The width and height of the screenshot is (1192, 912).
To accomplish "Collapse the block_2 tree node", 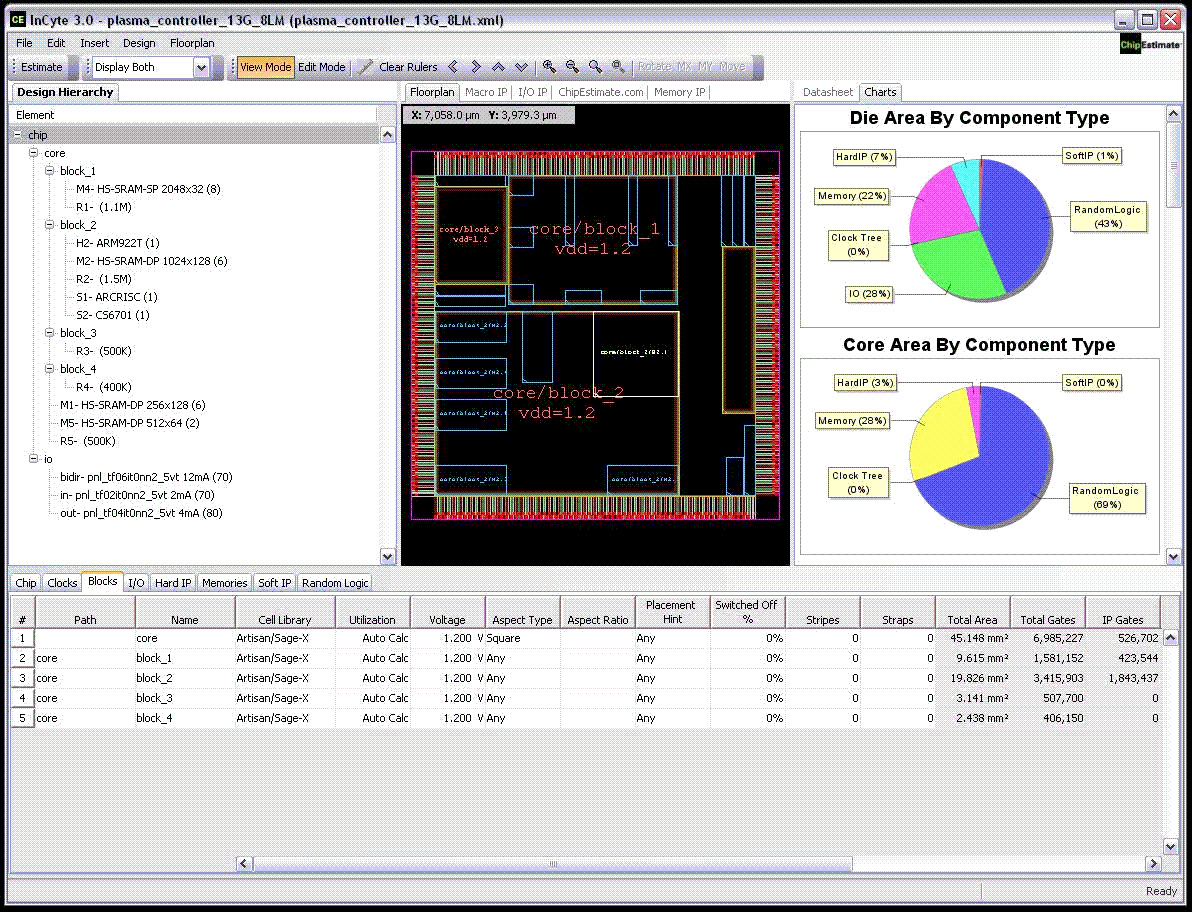I will click(x=49, y=225).
